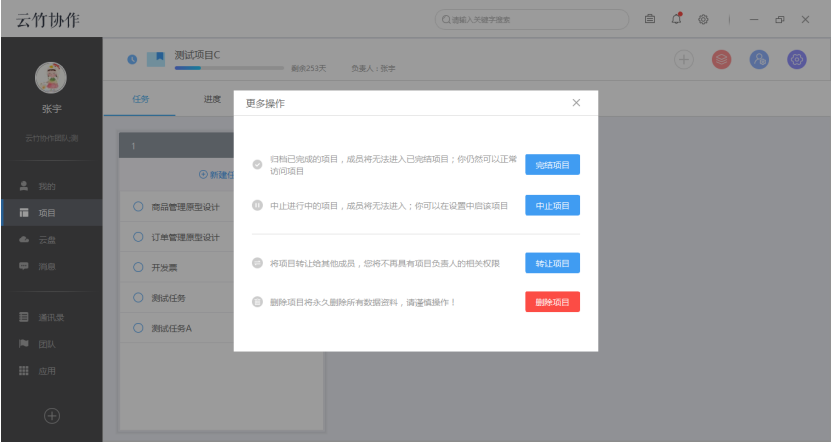Image resolution: width=832 pixels, height=442 pixels.
Task: Toggle the circle for 测试任务A
Action: [139, 328]
